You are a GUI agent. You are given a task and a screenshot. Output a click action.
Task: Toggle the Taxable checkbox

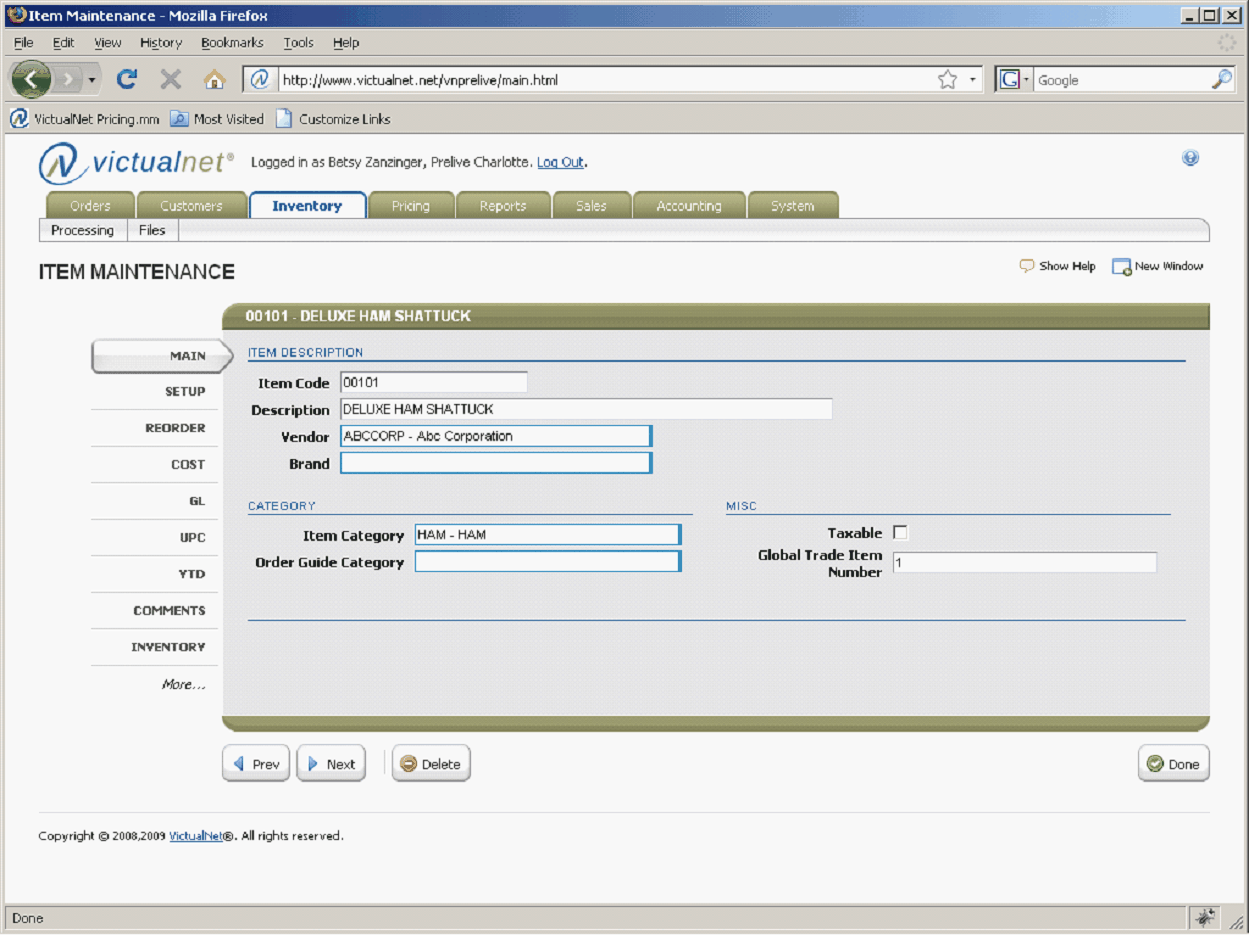900,533
